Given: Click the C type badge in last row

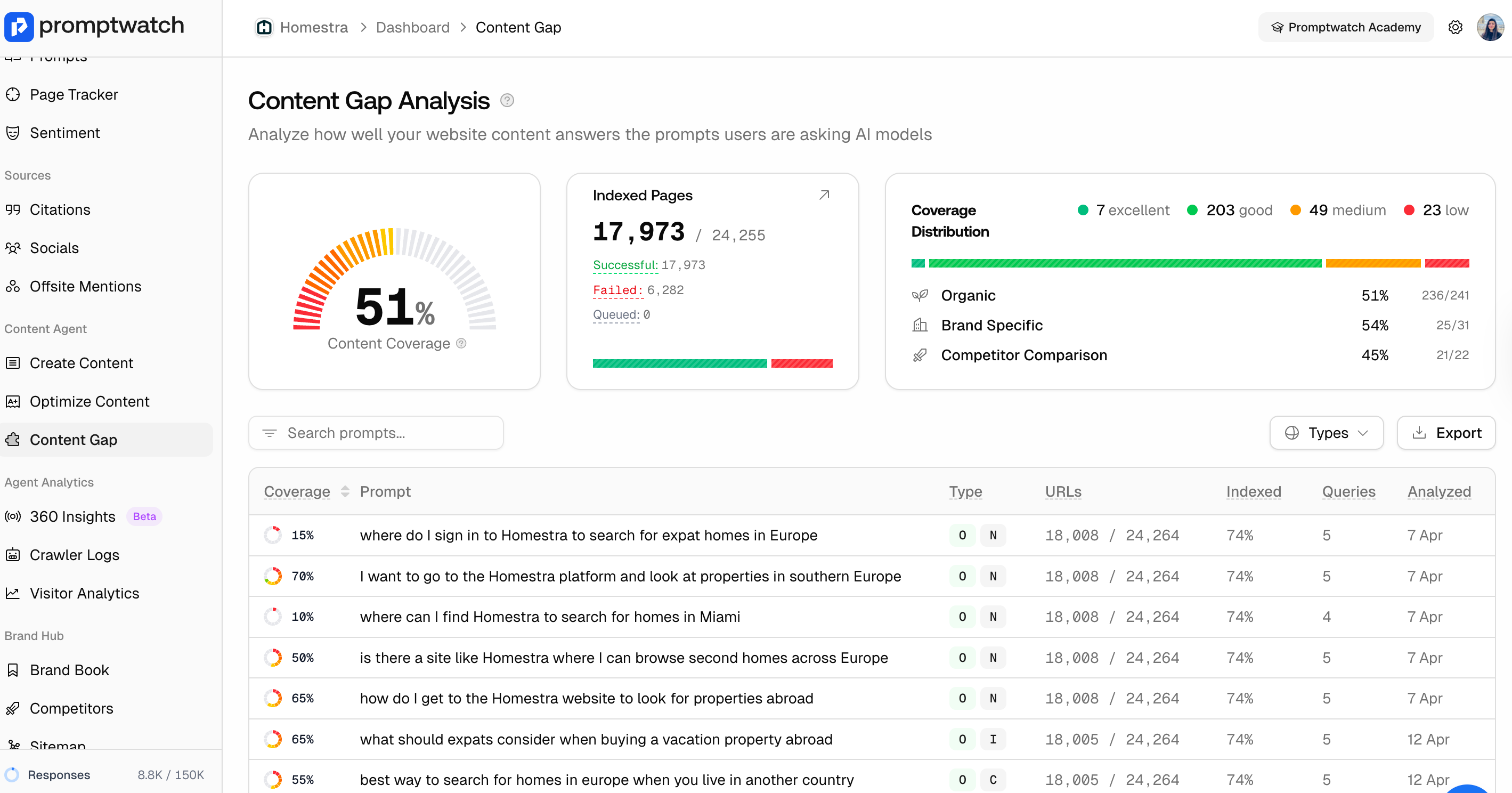Looking at the screenshot, I should pyautogui.click(x=993, y=780).
